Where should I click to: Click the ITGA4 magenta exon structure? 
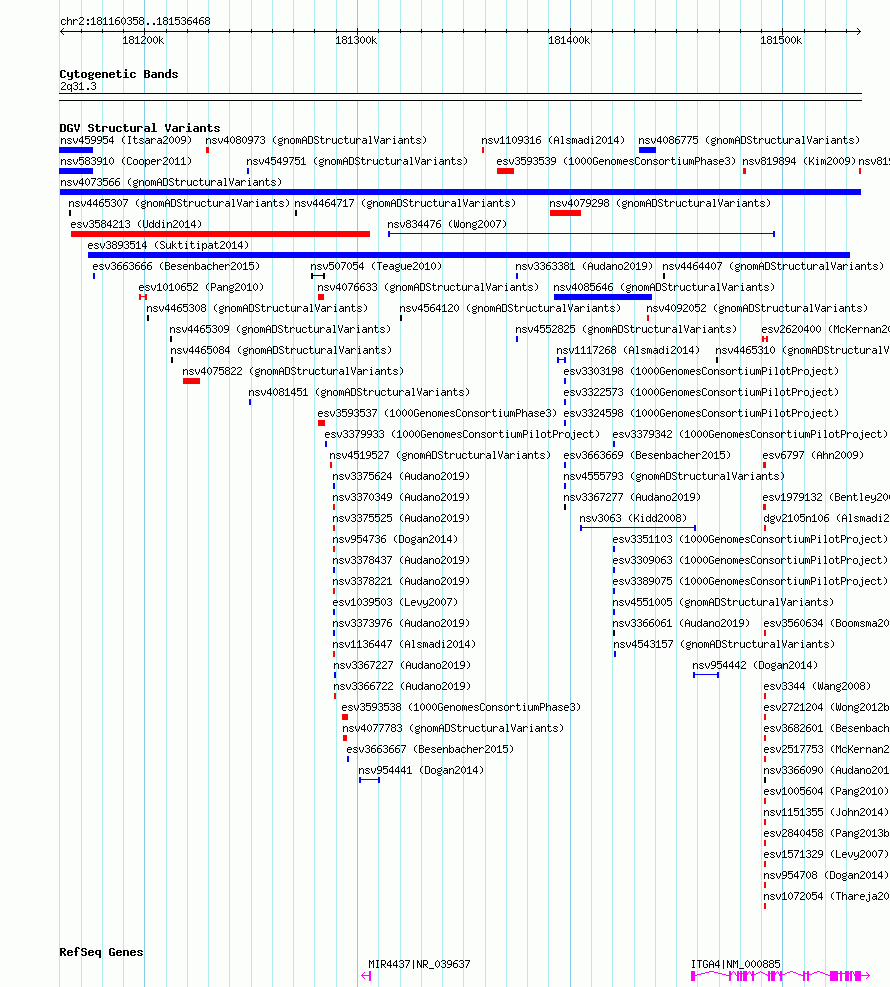click(x=780, y=976)
